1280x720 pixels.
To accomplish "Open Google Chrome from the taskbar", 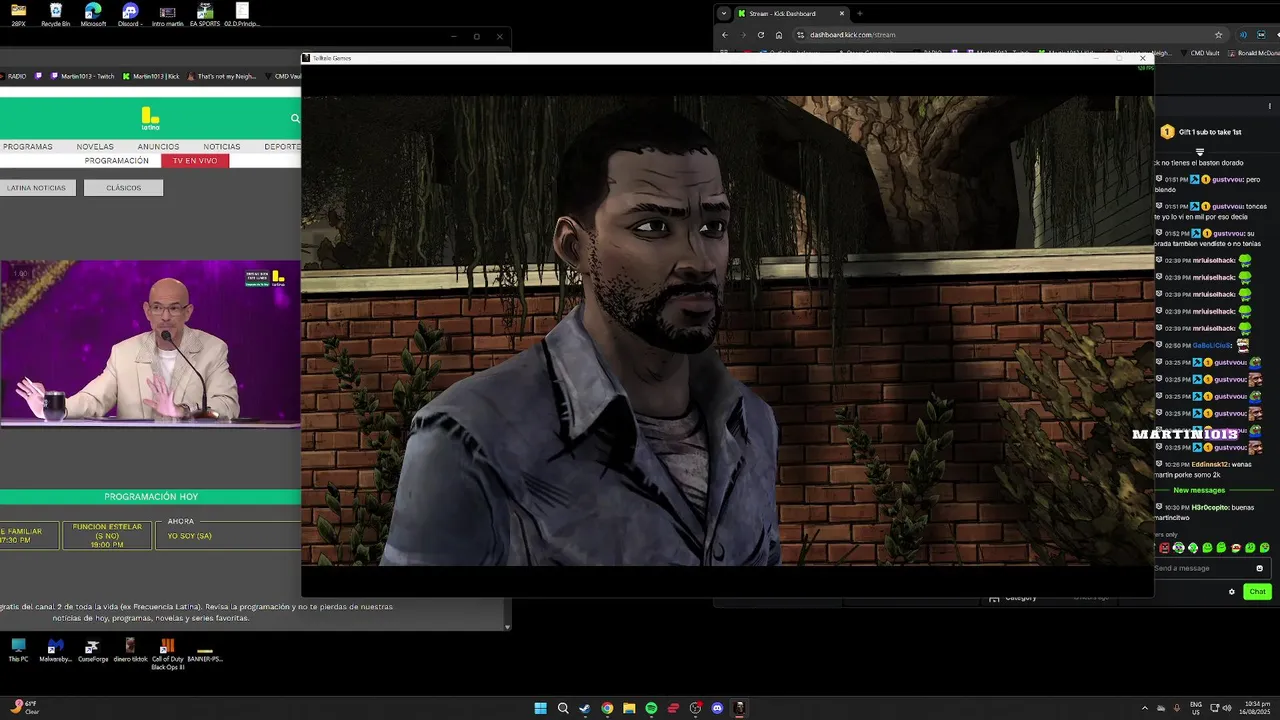I will pos(607,708).
